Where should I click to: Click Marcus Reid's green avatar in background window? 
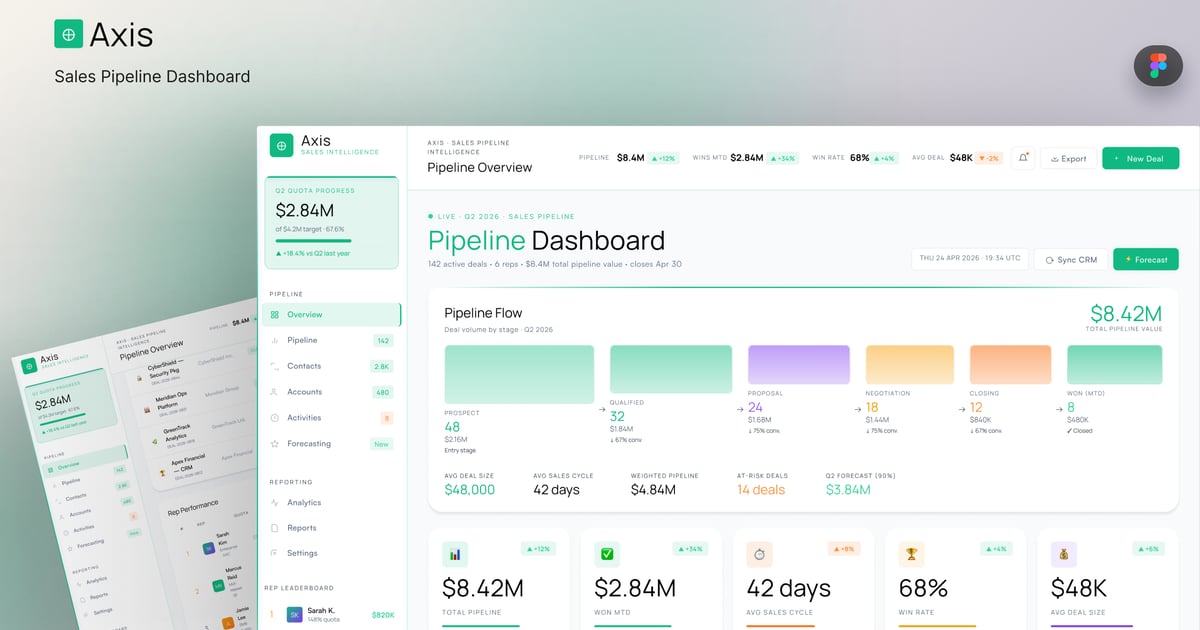click(218, 585)
